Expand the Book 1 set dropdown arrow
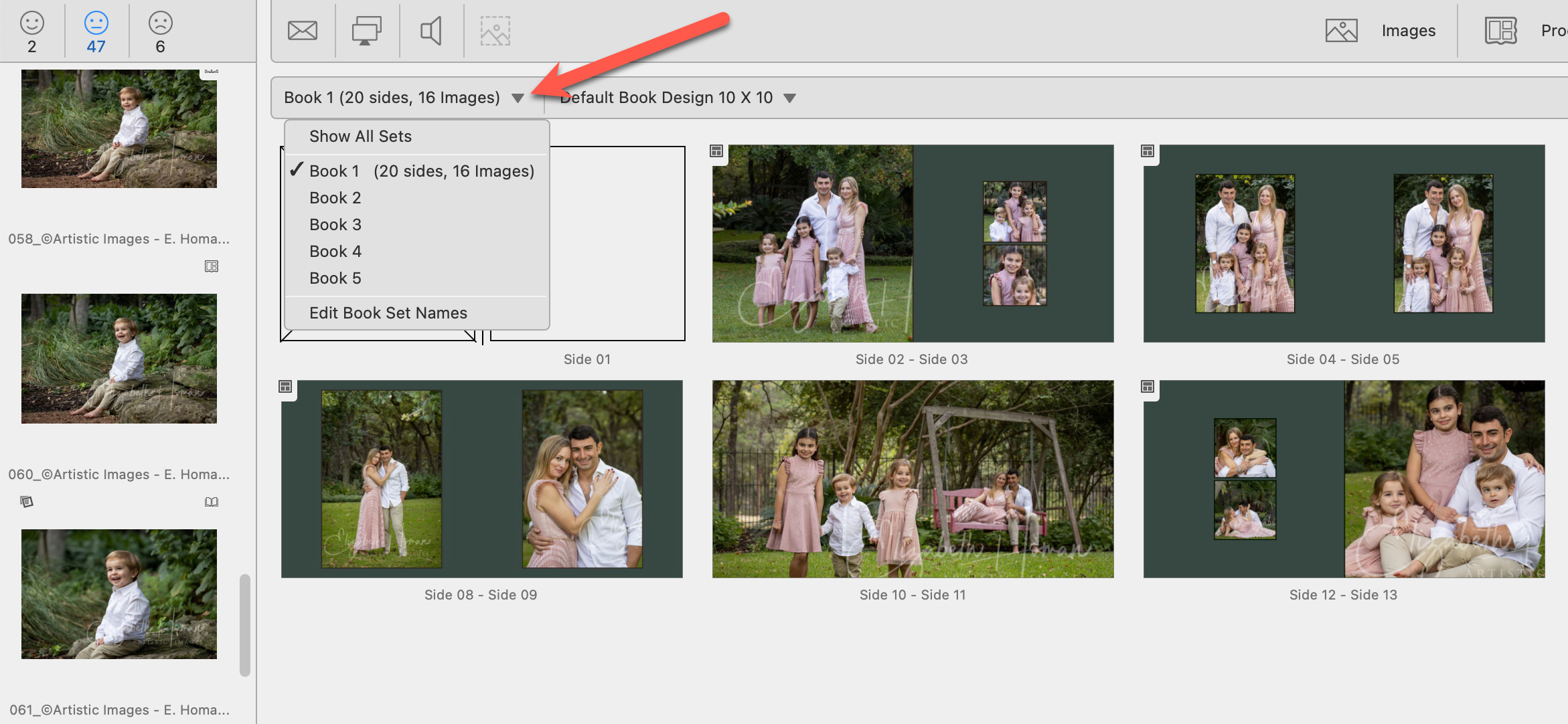This screenshot has width=1568, height=724. (518, 98)
